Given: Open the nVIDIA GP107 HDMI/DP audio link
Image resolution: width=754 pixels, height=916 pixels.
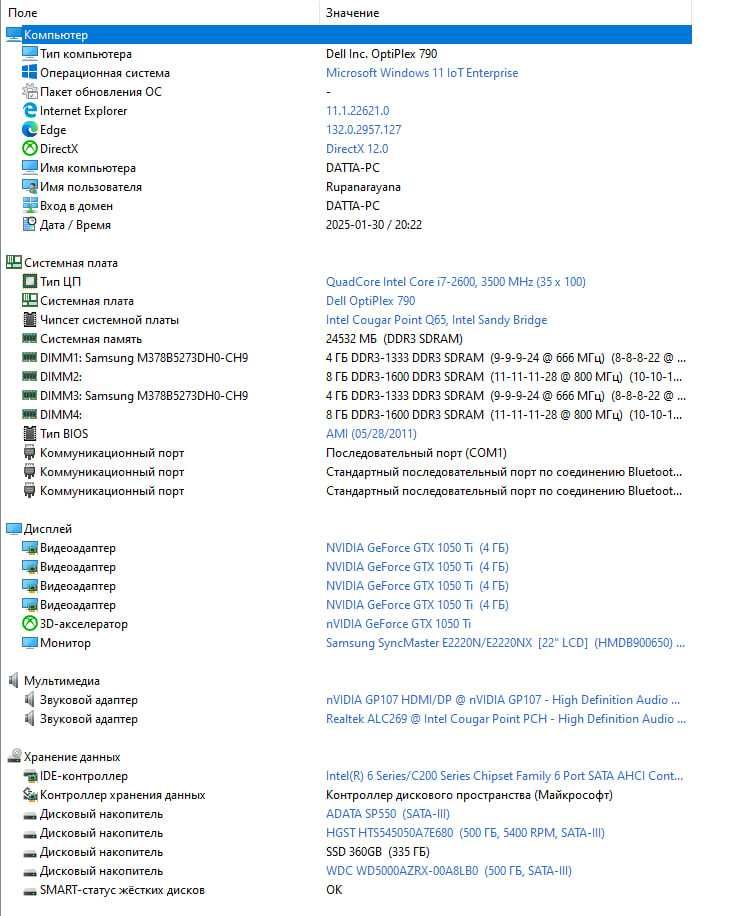Looking at the screenshot, I should 503,699.
